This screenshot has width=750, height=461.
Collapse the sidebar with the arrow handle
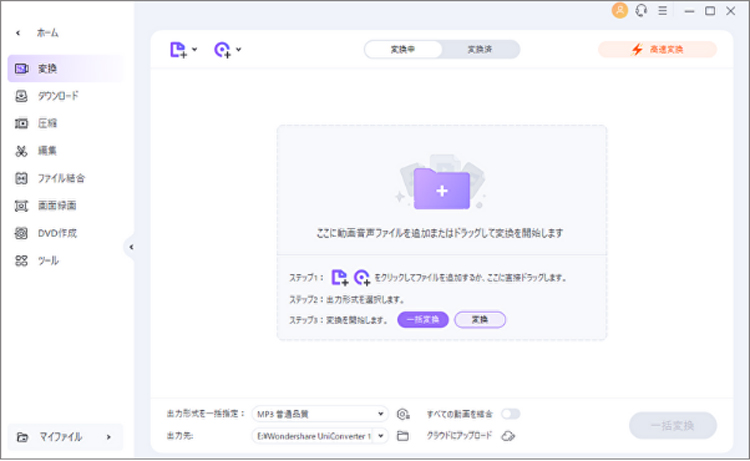(x=130, y=247)
